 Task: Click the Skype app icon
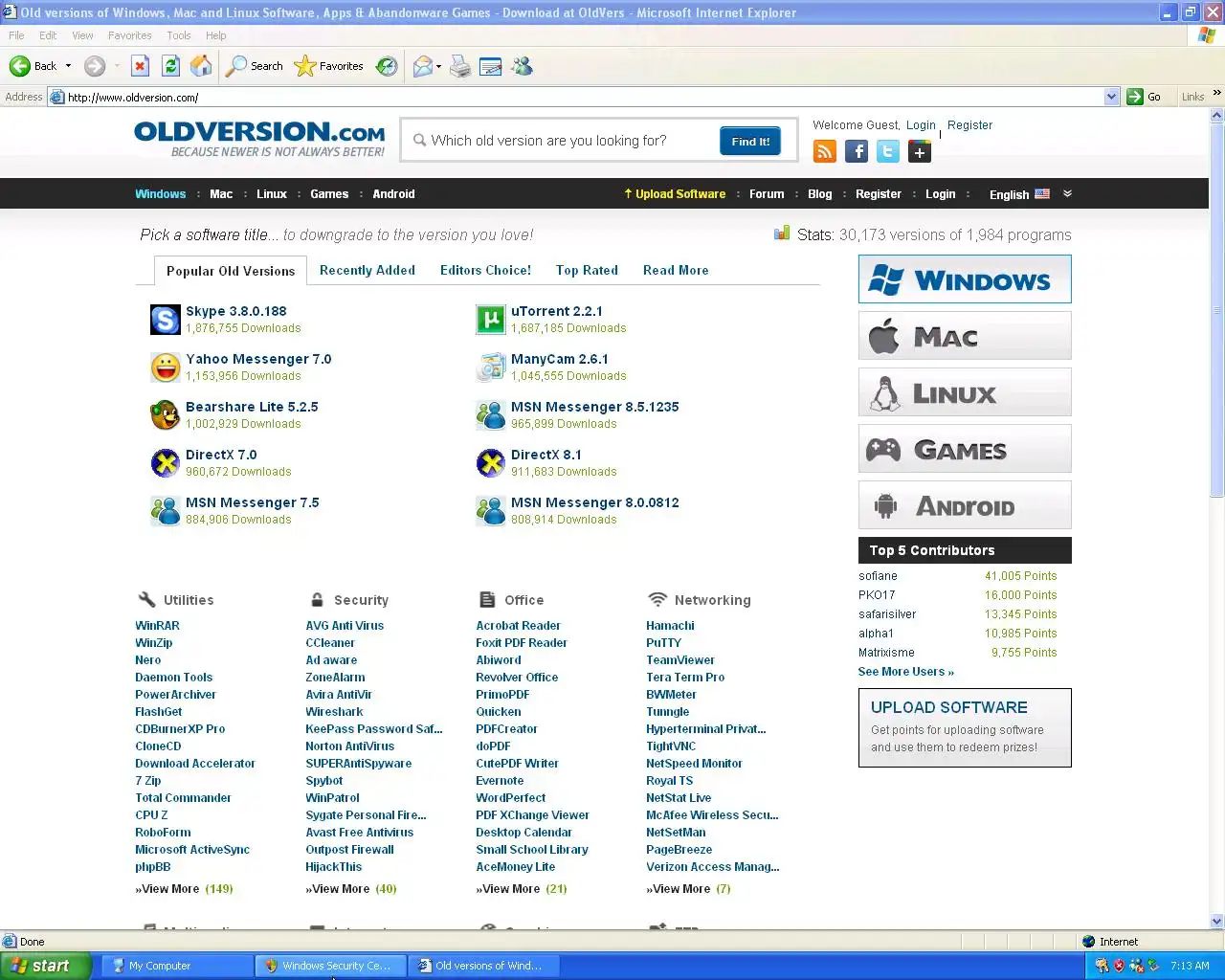[166, 320]
